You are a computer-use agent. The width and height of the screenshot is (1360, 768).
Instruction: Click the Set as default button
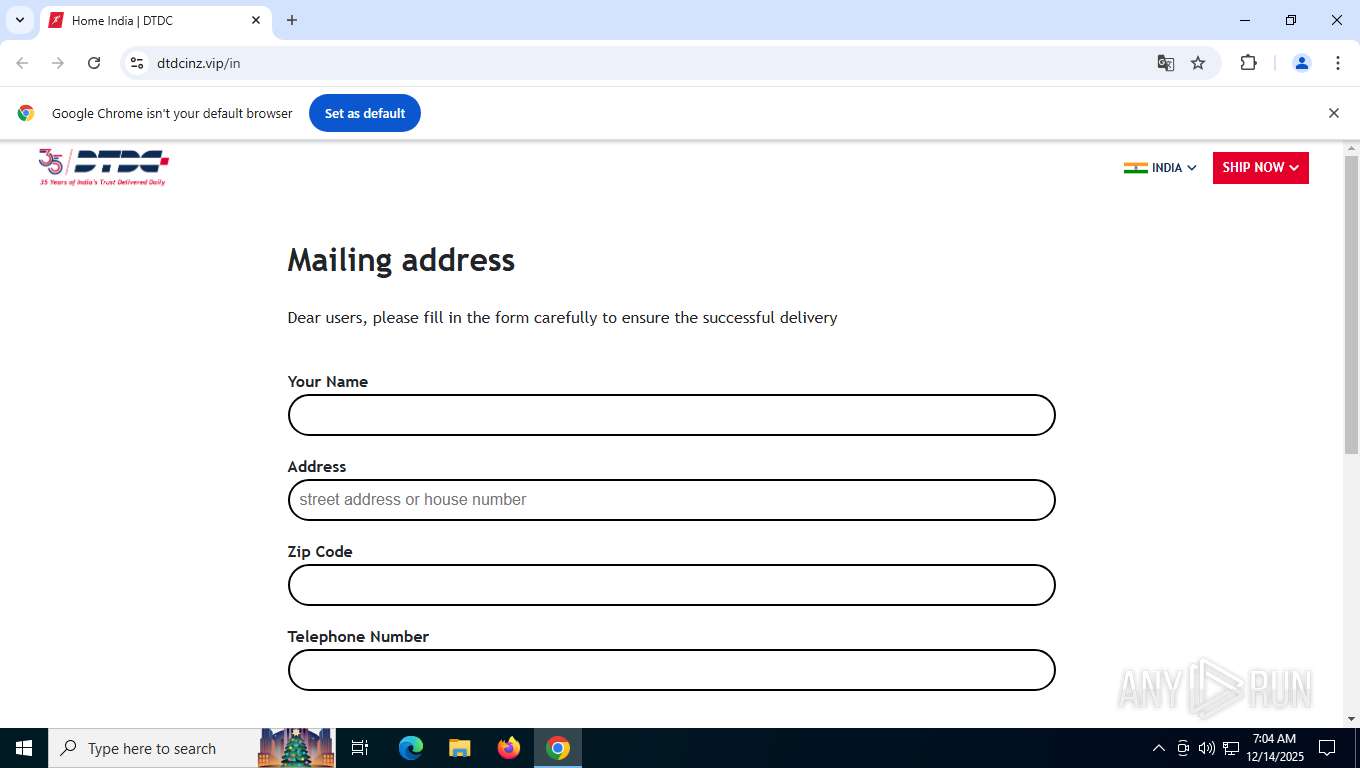[x=365, y=113]
